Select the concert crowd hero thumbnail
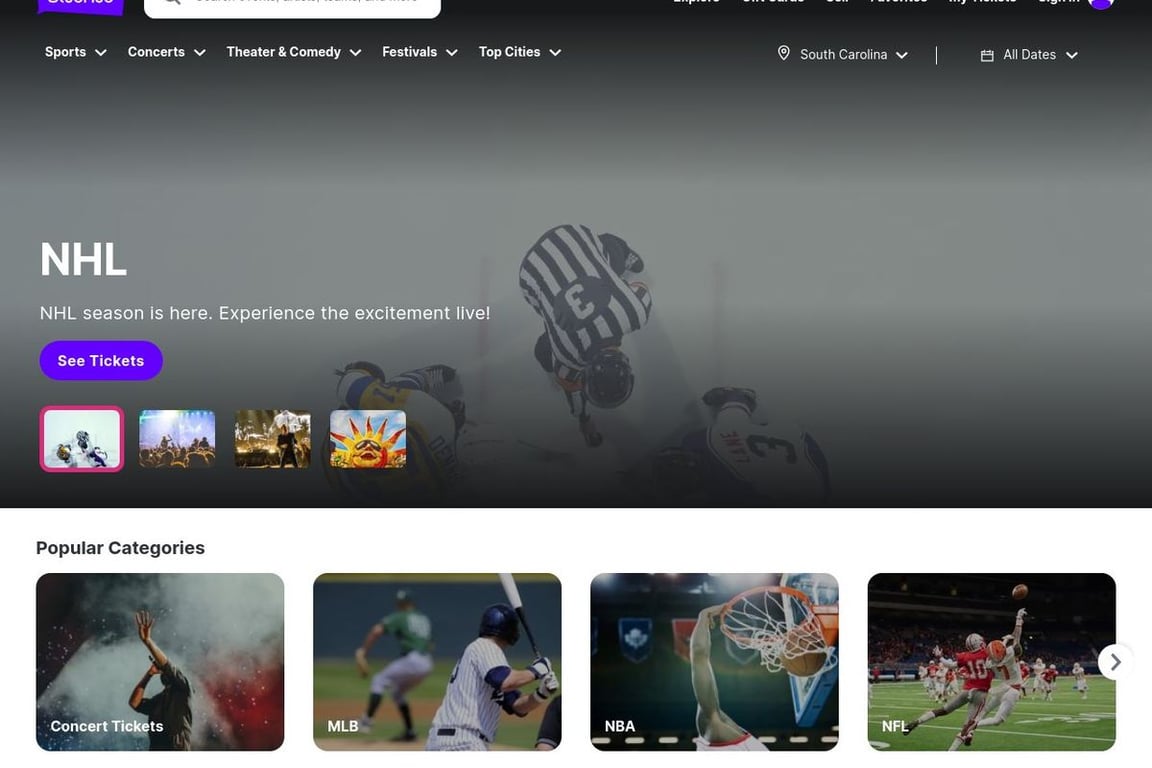 177,438
